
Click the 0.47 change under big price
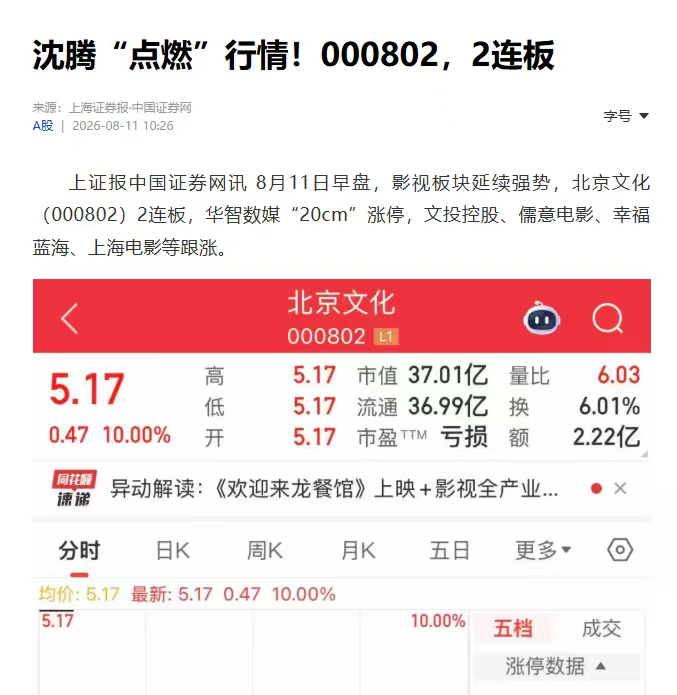68,435
